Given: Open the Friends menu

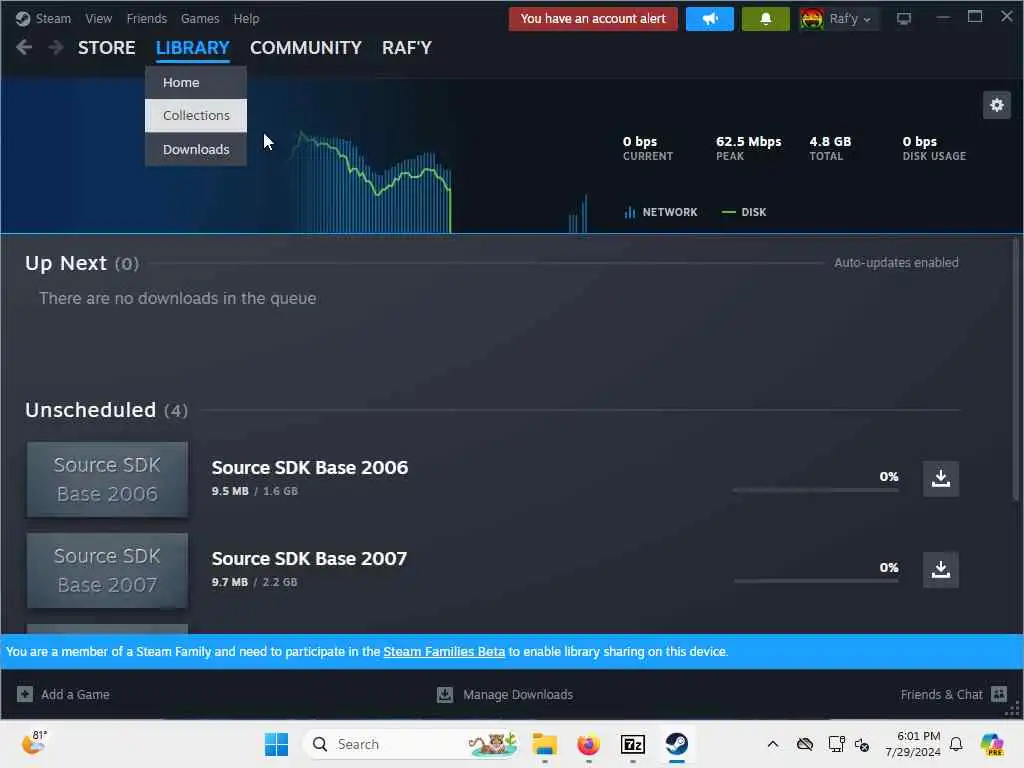Looking at the screenshot, I should pyautogui.click(x=146, y=18).
